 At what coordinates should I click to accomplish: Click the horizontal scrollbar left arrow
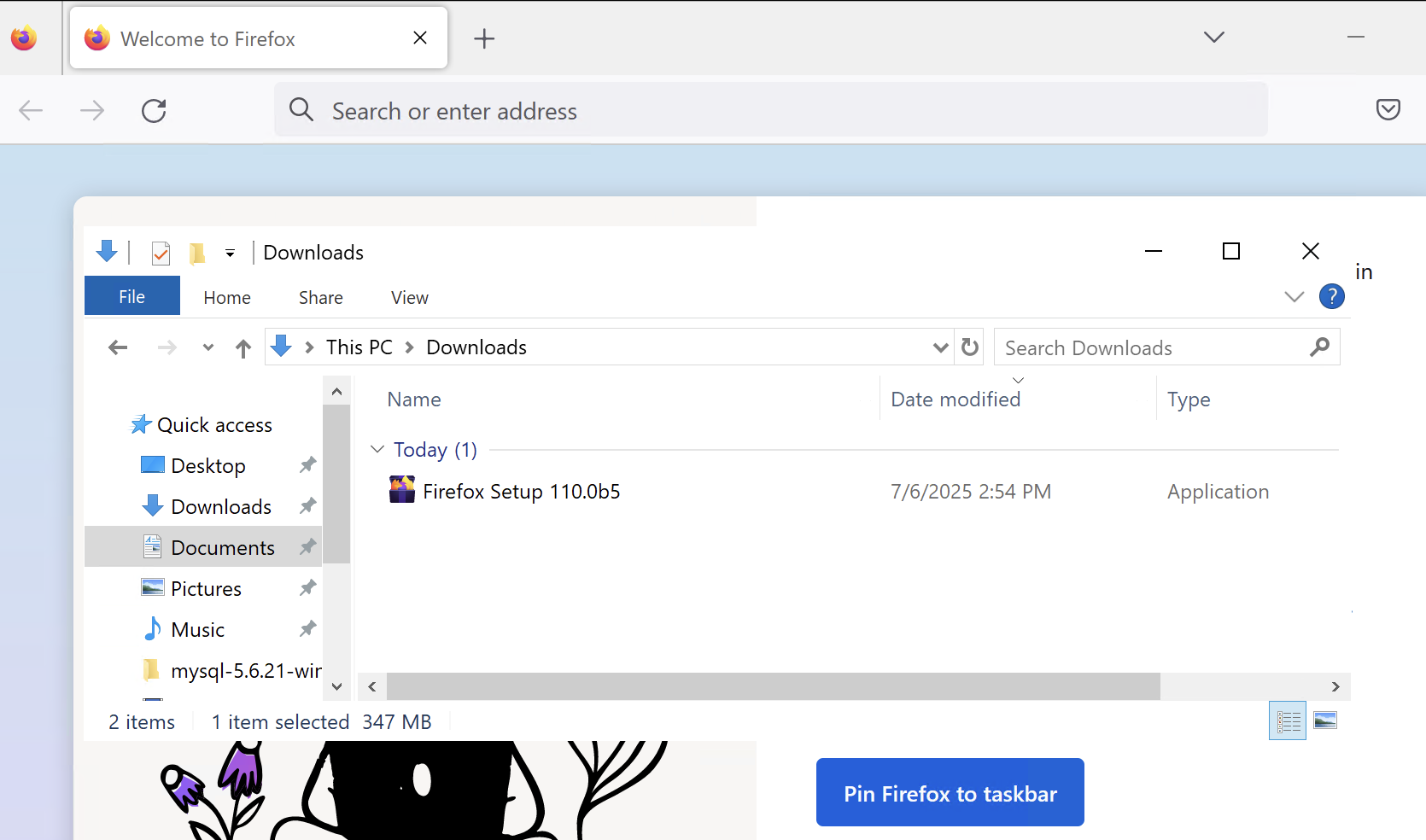pyautogui.click(x=372, y=686)
